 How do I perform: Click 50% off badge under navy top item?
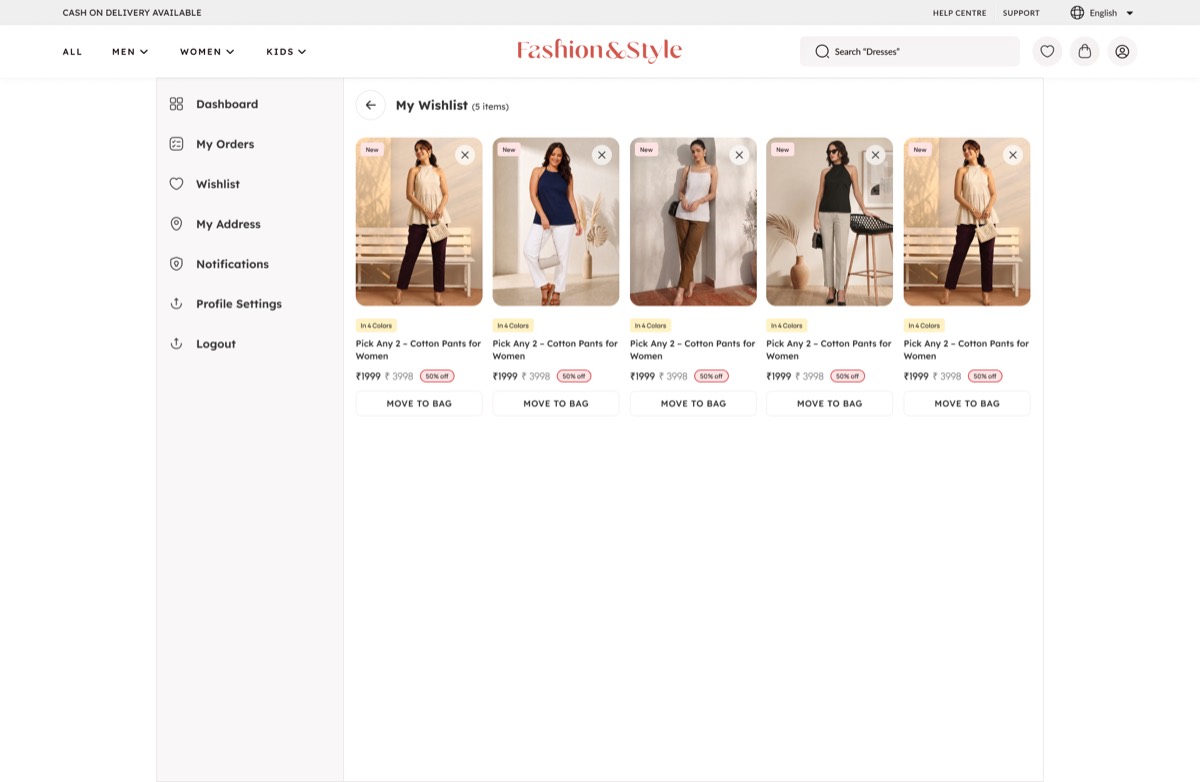(574, 376)
